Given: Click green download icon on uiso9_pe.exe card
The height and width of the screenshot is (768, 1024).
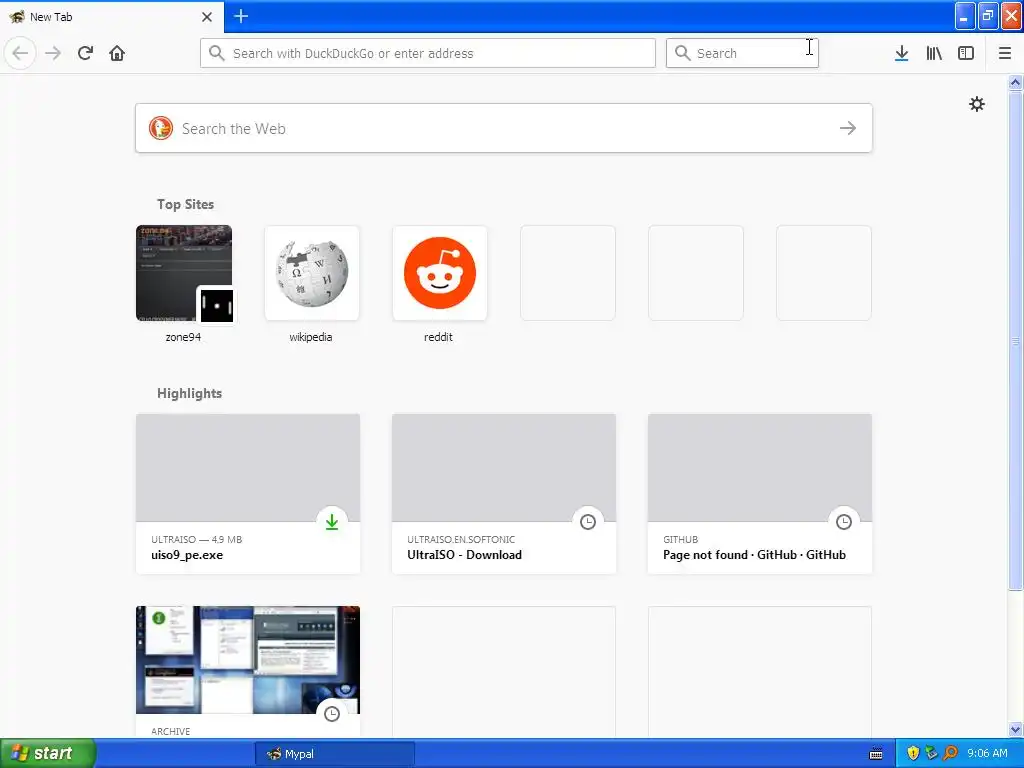Looking at the screenshot, I should point(332,522).
